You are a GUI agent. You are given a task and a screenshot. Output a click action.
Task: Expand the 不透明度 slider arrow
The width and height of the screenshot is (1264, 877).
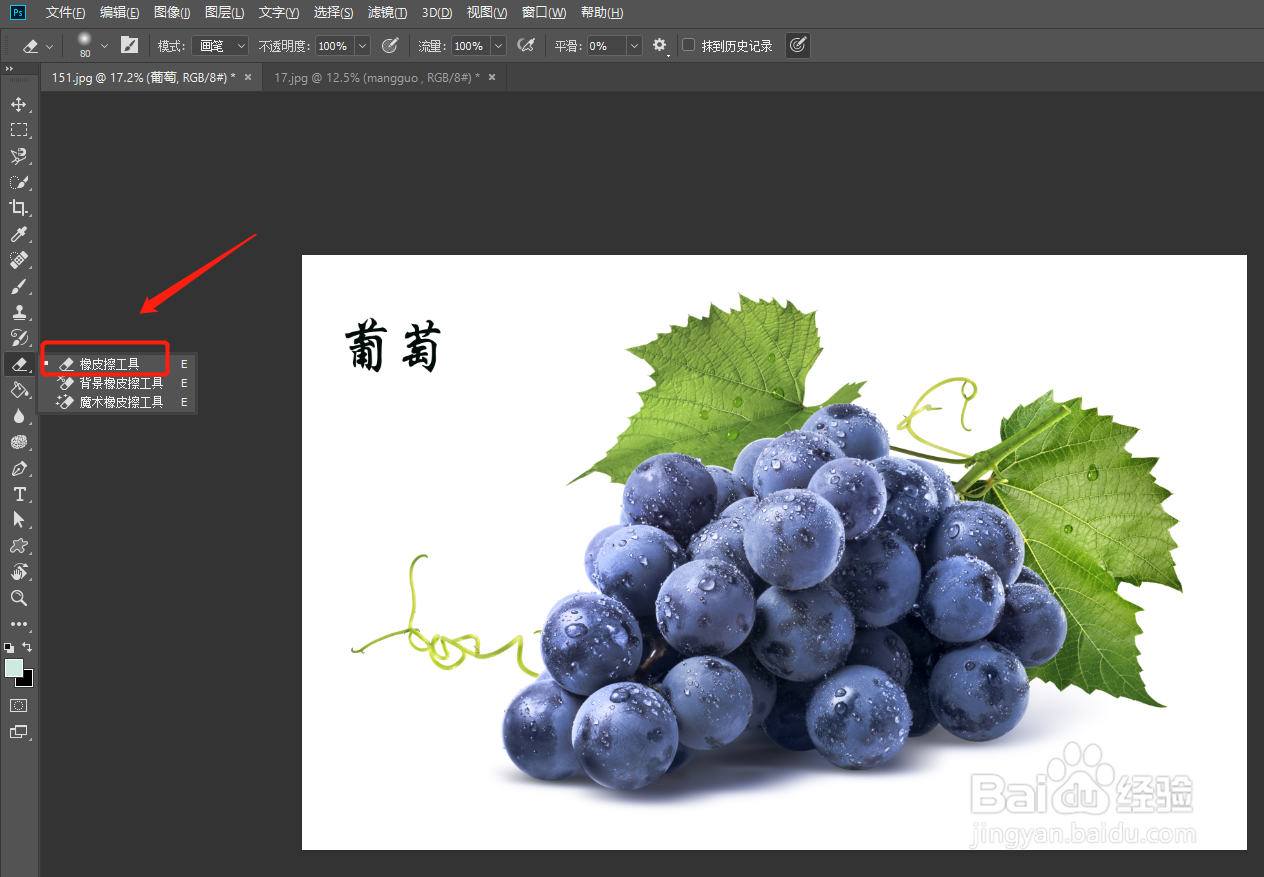coord(362,46)
